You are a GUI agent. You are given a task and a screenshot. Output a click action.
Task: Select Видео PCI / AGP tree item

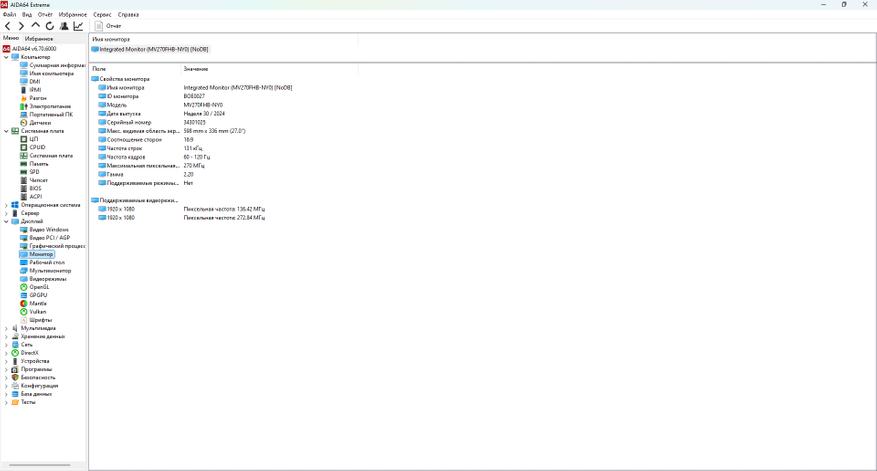coord(50,238)
